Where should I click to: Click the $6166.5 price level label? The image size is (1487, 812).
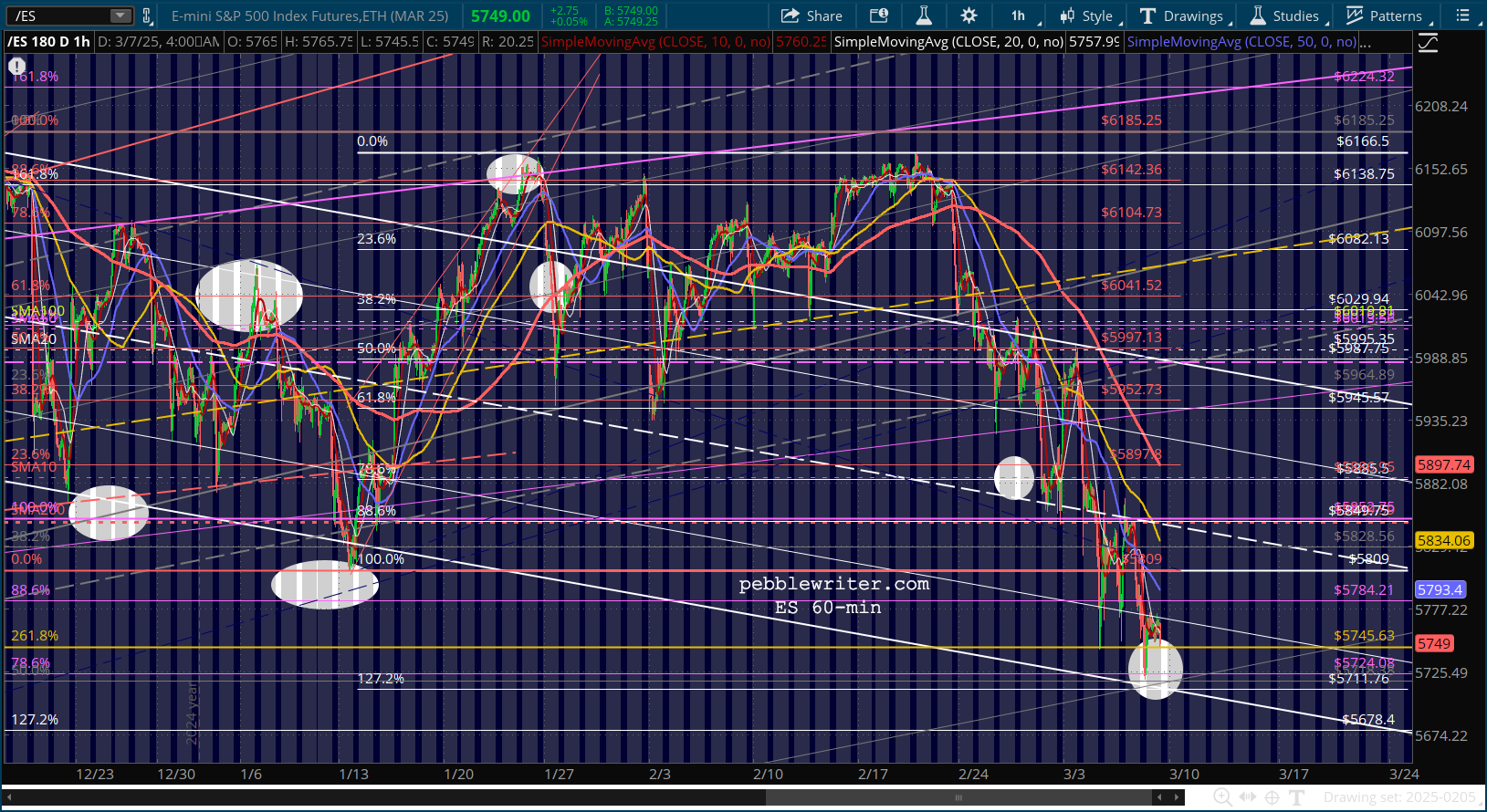1363,141
